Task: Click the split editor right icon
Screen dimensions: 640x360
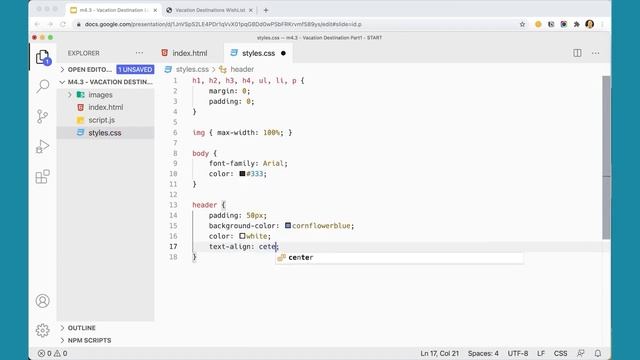Action: click(x=577, y=53)
